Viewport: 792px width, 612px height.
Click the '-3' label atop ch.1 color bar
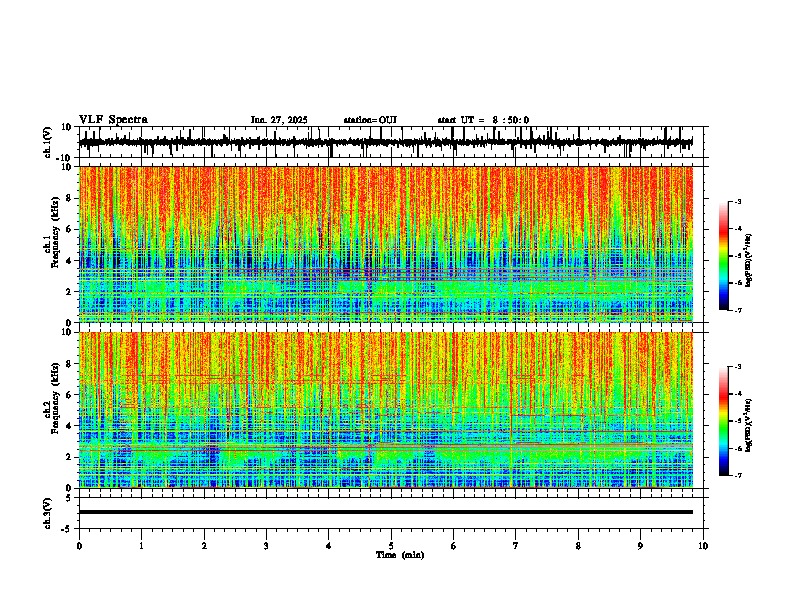pyautogui.click(x=738, y=202)
